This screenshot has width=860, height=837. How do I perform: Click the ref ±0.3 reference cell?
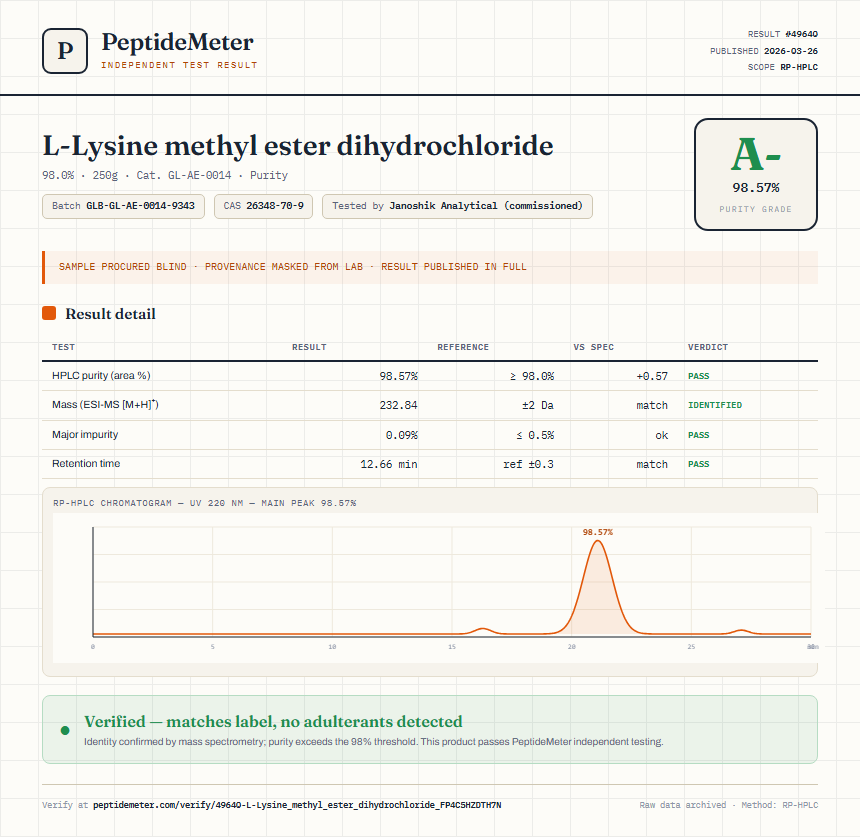point(528,464)
